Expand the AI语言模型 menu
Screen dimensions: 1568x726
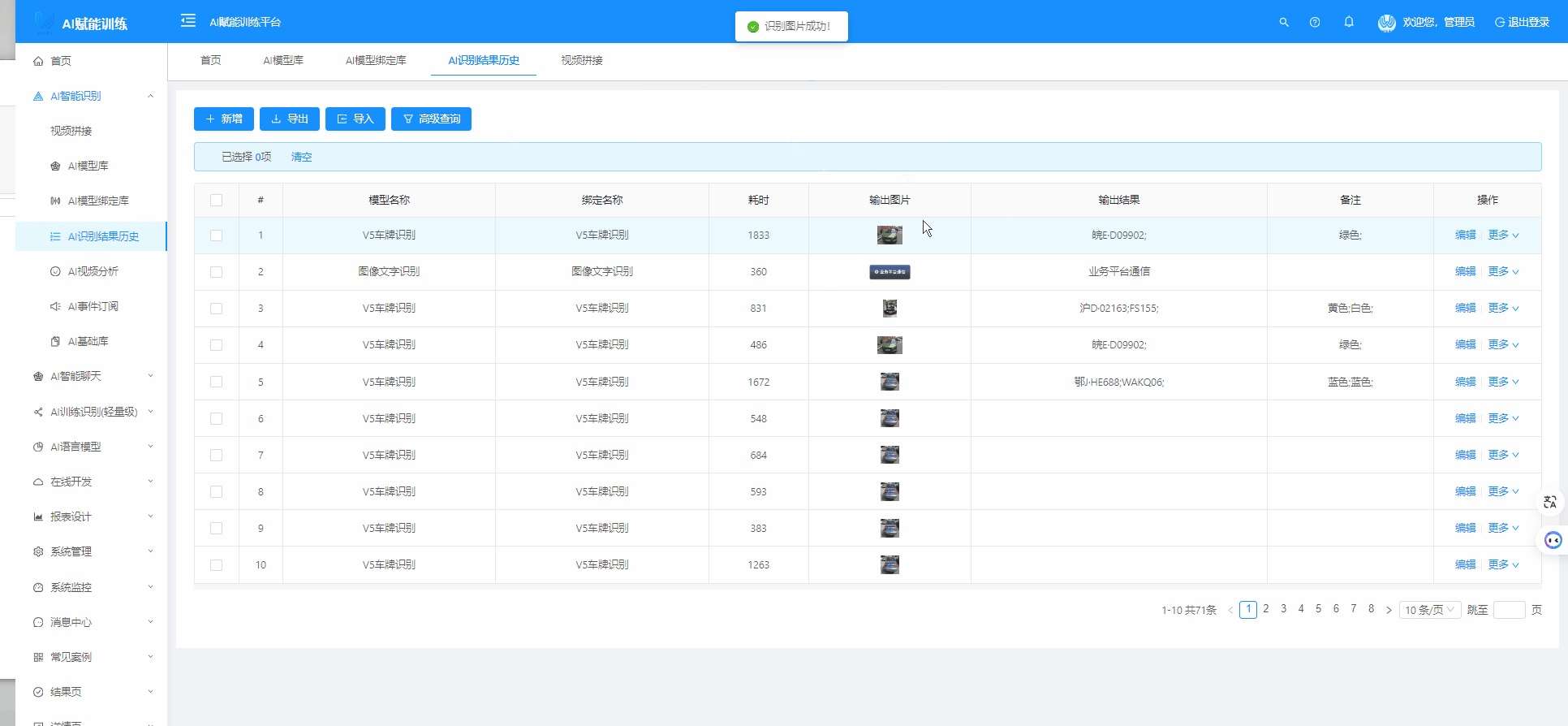point(91,447)
